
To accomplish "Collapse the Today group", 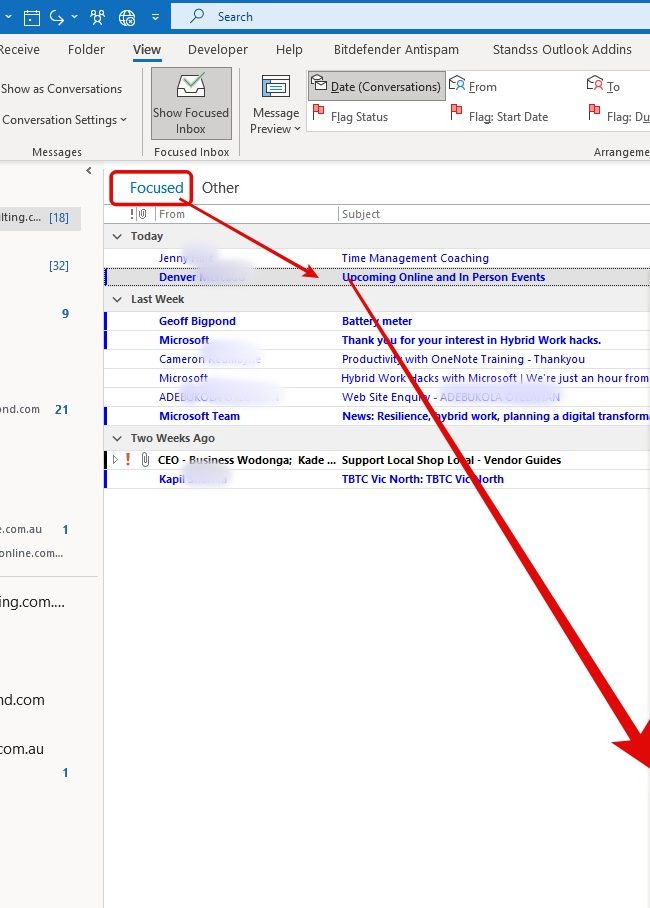I will (118, 236).
